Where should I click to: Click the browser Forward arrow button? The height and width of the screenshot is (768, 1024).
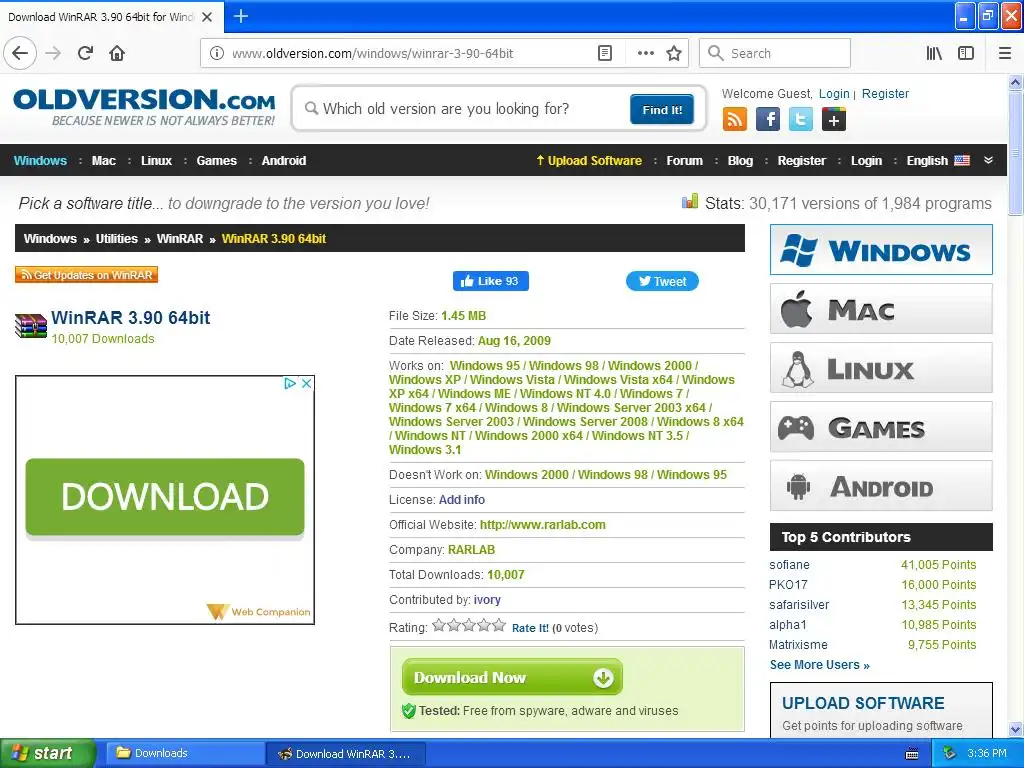53,53
